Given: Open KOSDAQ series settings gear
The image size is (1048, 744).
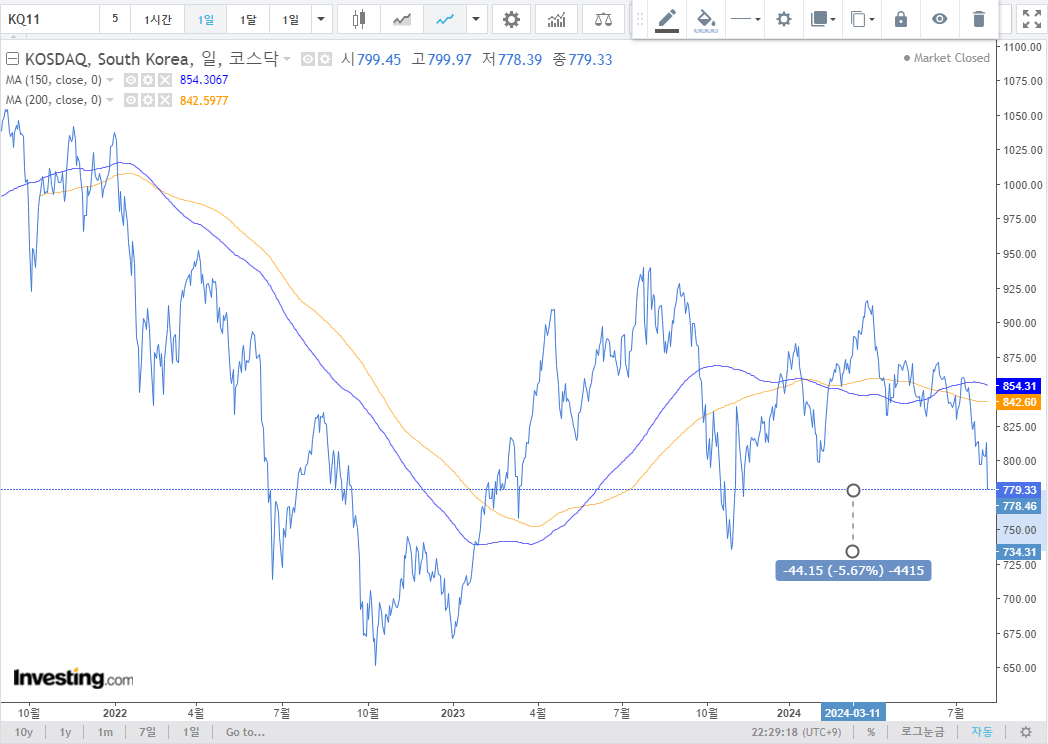Looking at the screenshot, I should click(x=325, y=59).
